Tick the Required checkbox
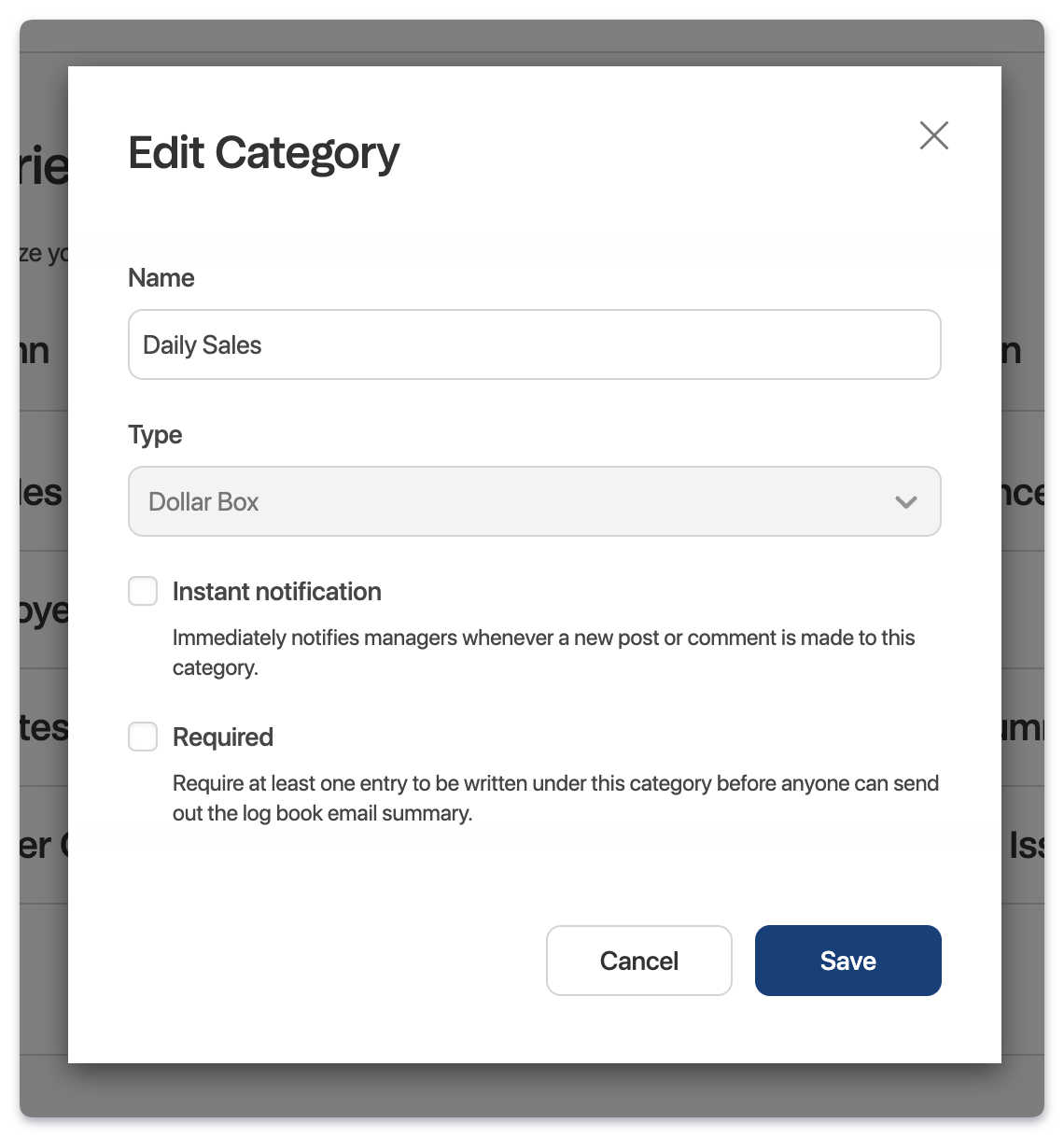Image resolution: width=1064 pixels, height=1137 pixels. pyautogui.click(x=143, y=737)
